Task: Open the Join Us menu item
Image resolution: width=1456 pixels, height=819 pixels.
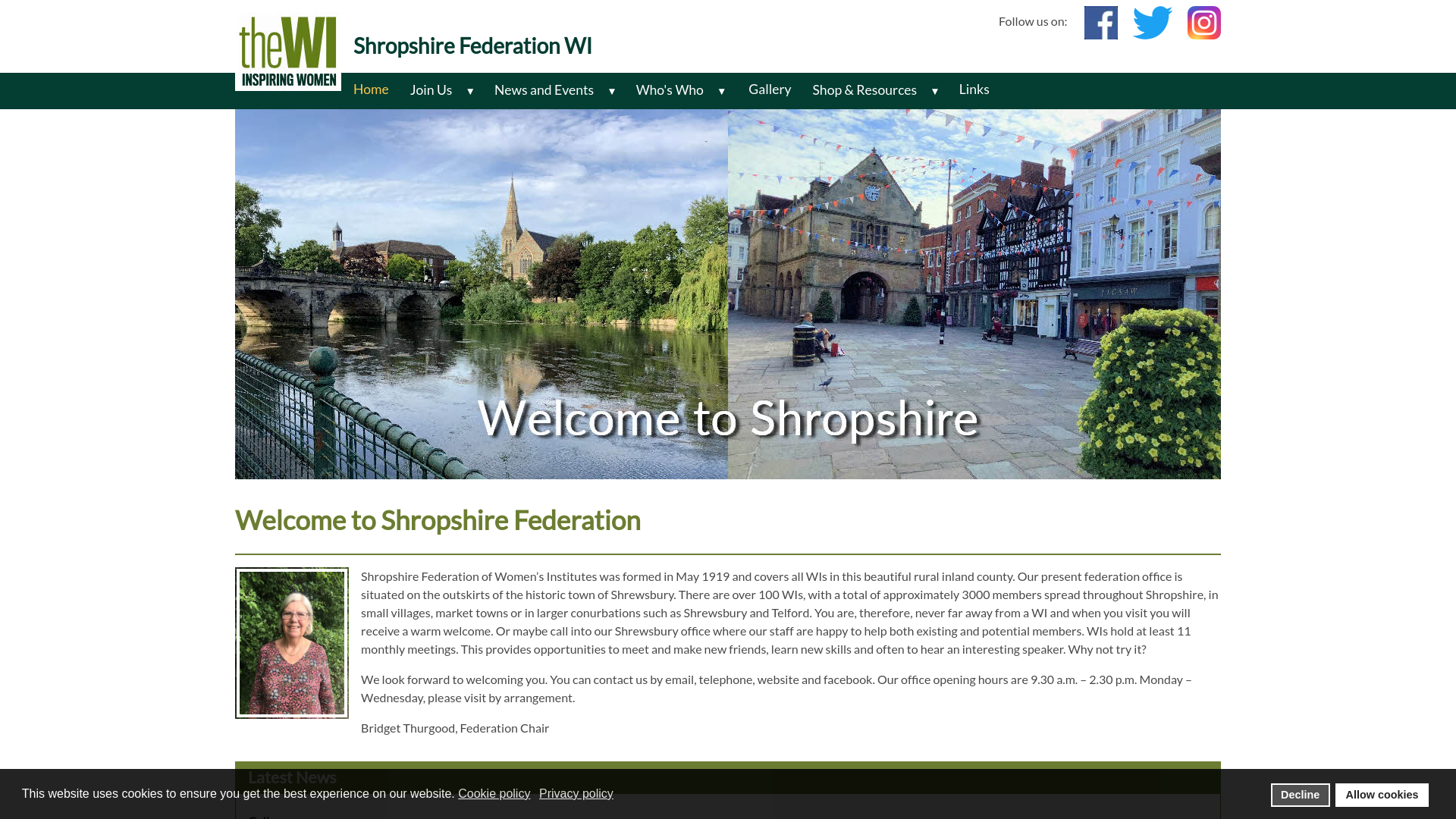Action: click(x=431, y=90)
